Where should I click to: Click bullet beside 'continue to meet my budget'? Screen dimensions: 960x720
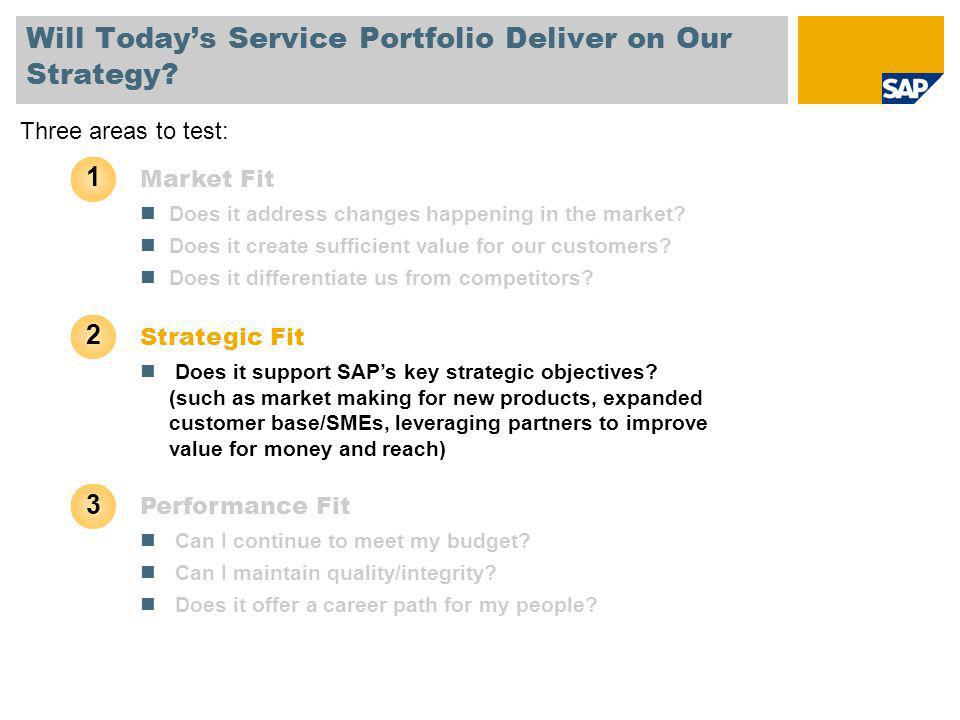click(x=148, y=540)
